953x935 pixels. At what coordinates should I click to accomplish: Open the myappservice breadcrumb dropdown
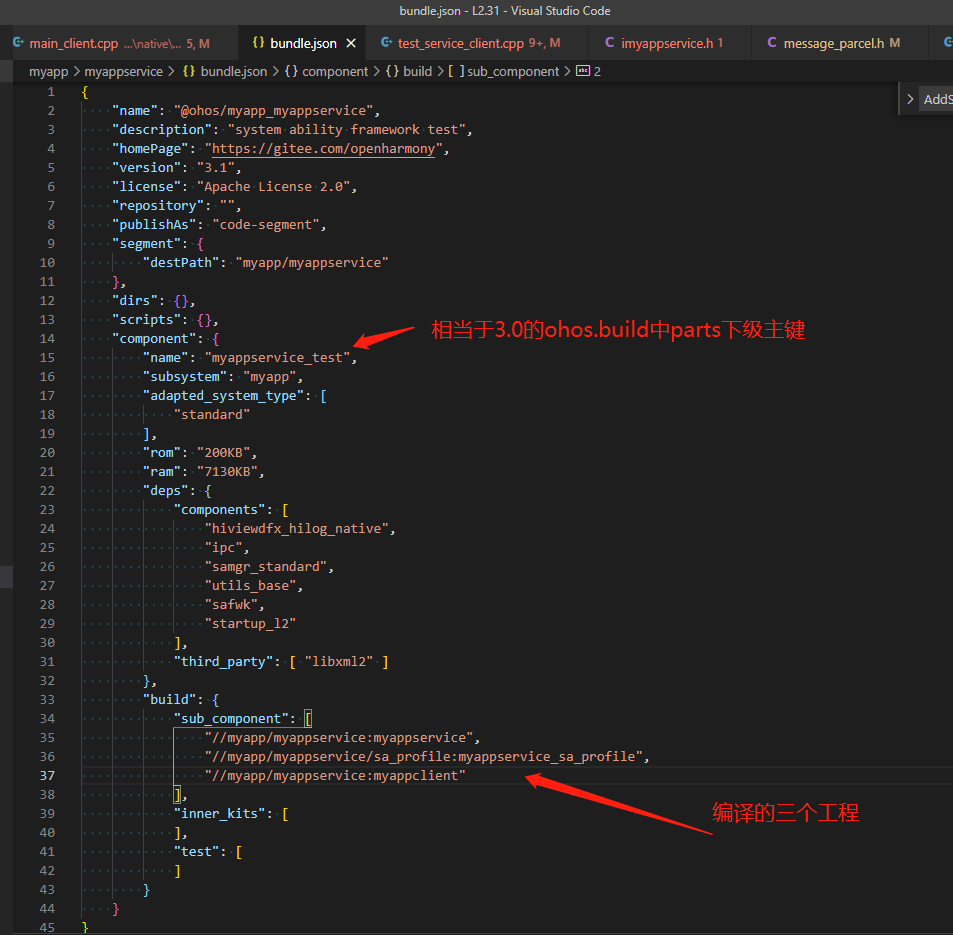point(123,71)
